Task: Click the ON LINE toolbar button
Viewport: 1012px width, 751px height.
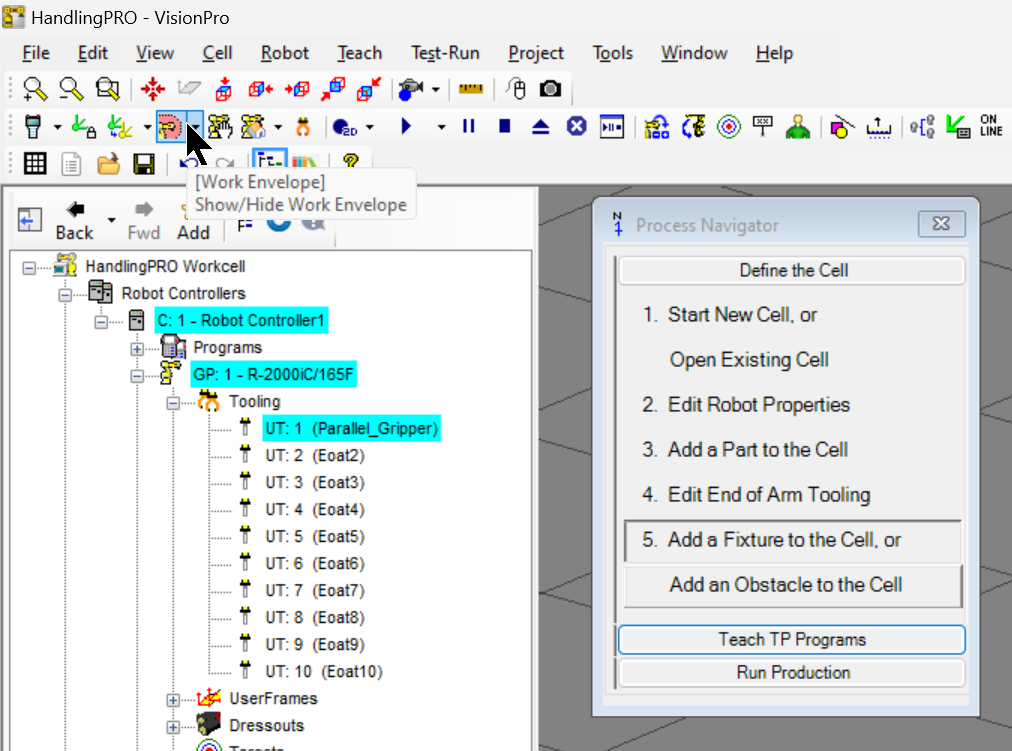Action: tap(991, 126)
